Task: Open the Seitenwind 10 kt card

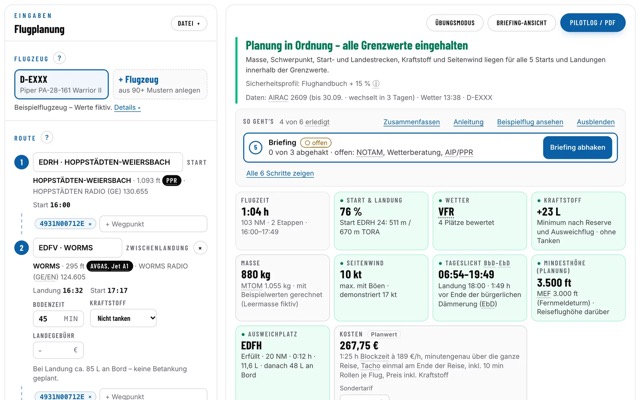Action: pyautogui.click(x=381, y=288)
